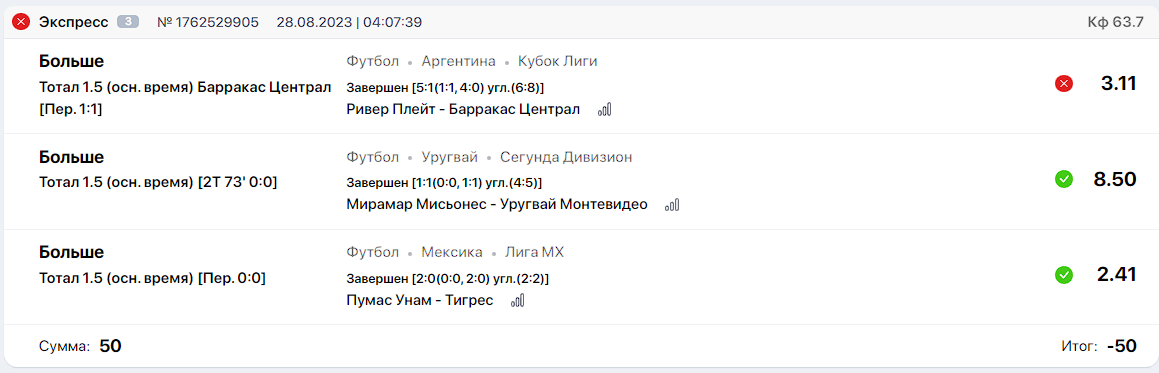The image size is (1159, 373).
Task: Click the gray badge showing 3 events
Action: [x=128, y=22]
